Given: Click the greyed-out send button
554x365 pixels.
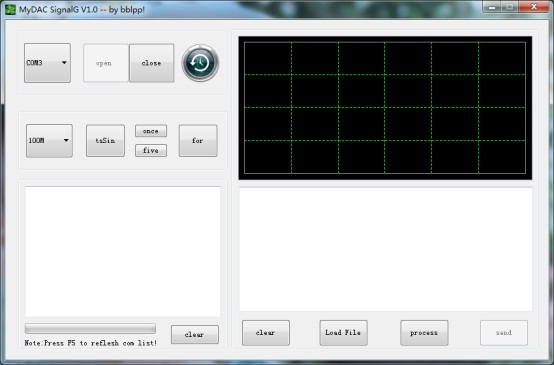Looking at the screenshot, I should [504, 333].
